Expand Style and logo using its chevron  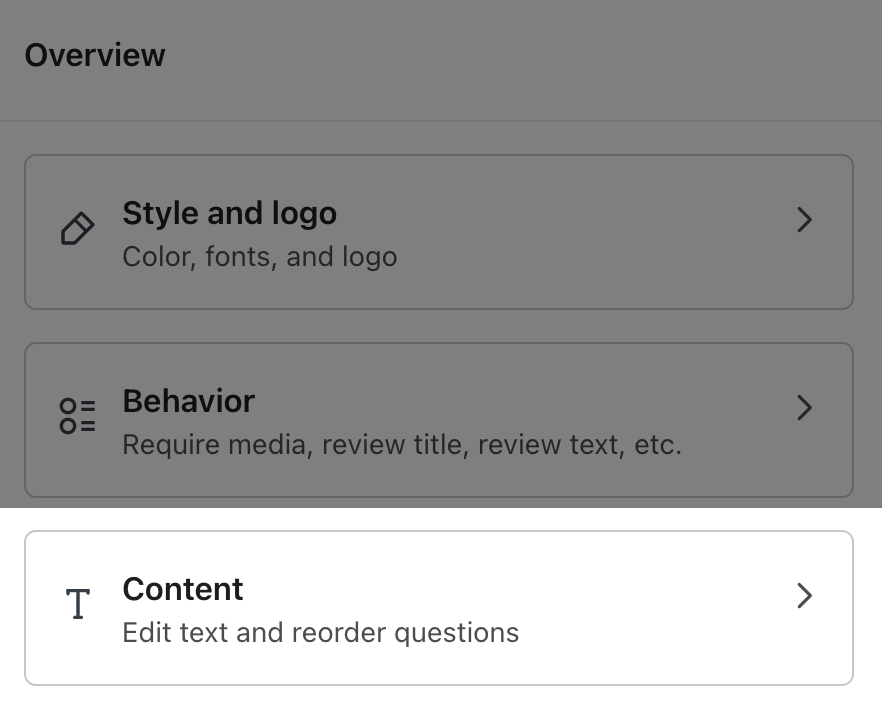tap(804, 220)
